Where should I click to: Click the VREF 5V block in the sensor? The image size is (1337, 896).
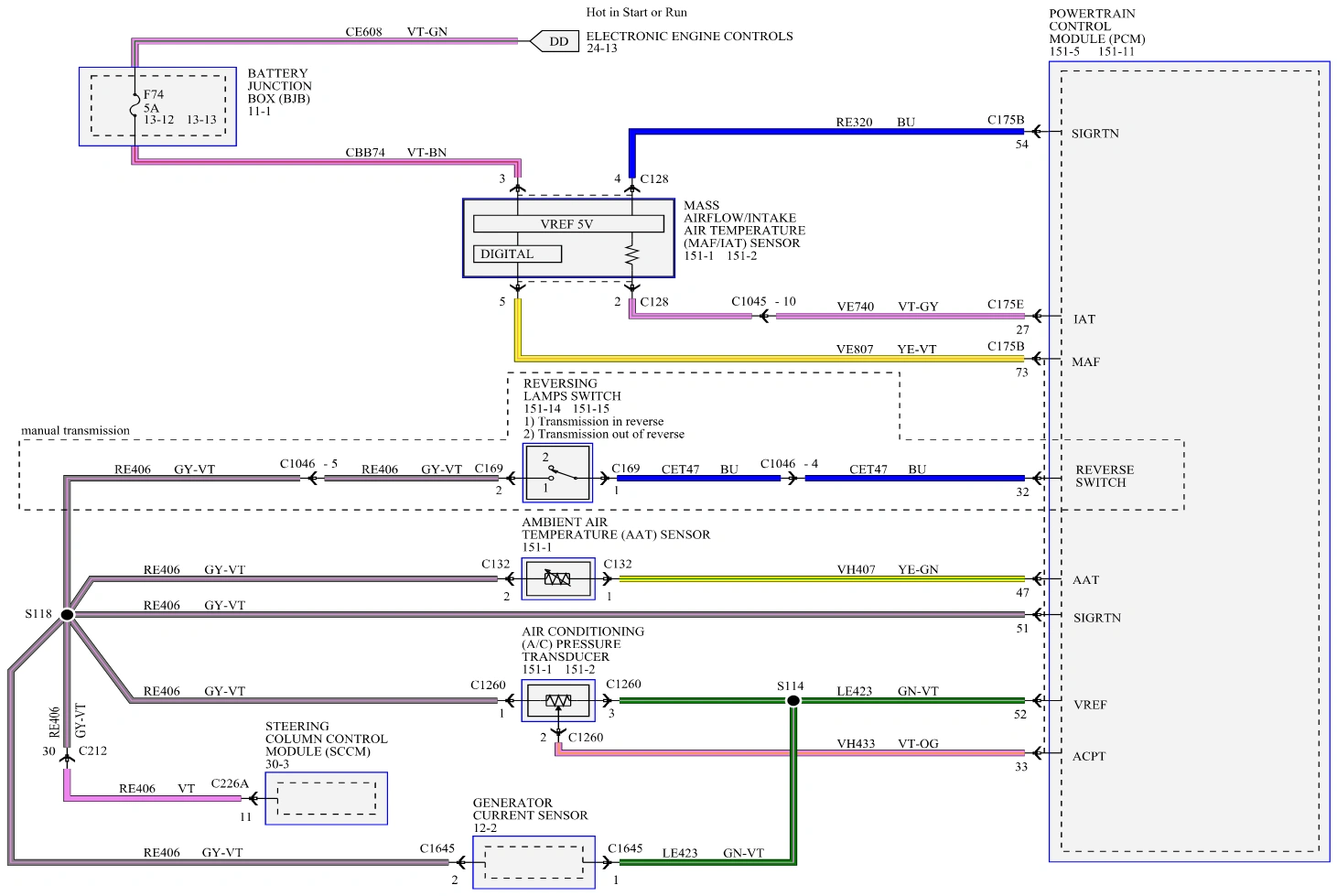[x=568, y=224]
